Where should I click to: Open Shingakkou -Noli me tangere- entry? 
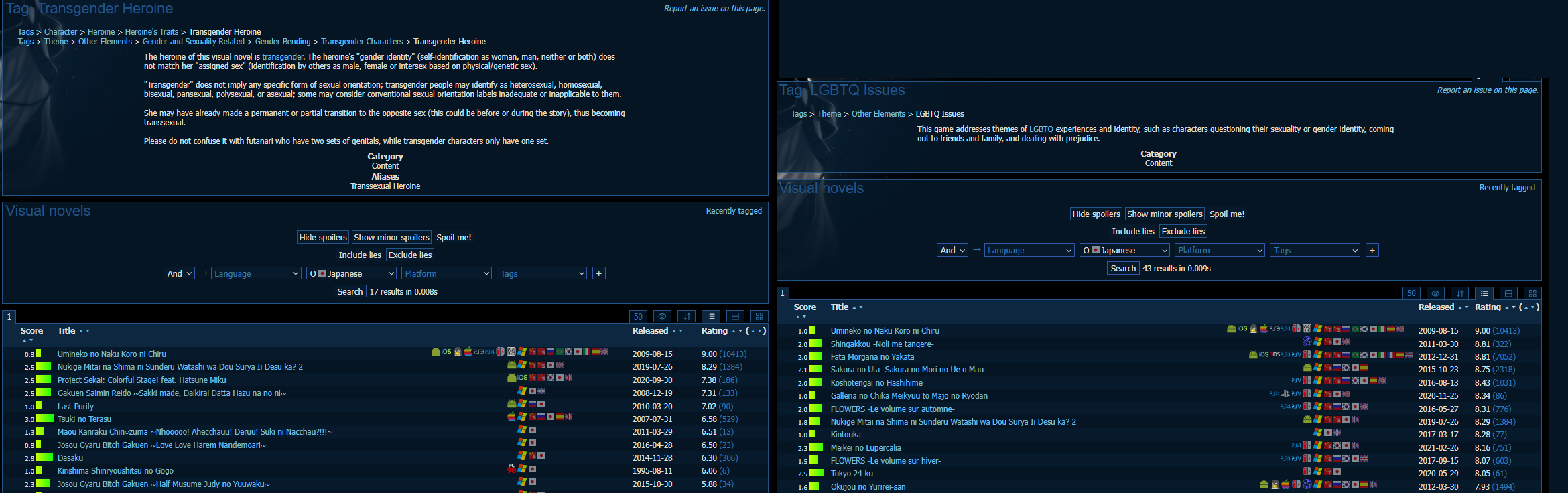(882, 344)
